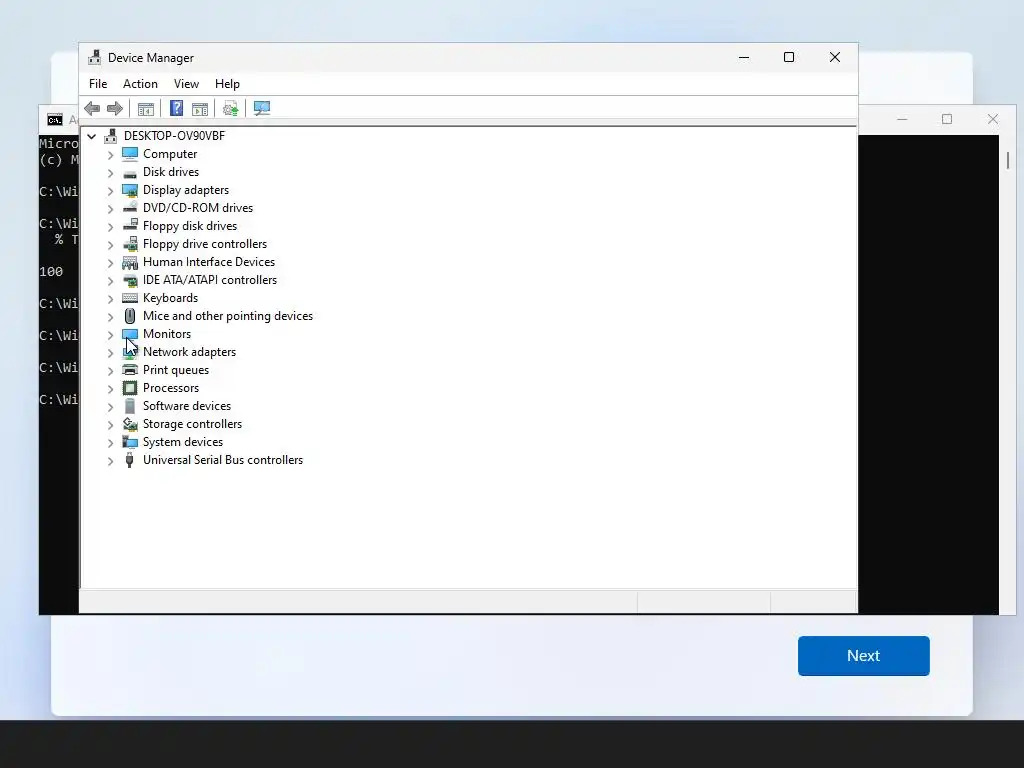1024x768 pixels.
Task: Open the Help menu
Action: (227, 84)
